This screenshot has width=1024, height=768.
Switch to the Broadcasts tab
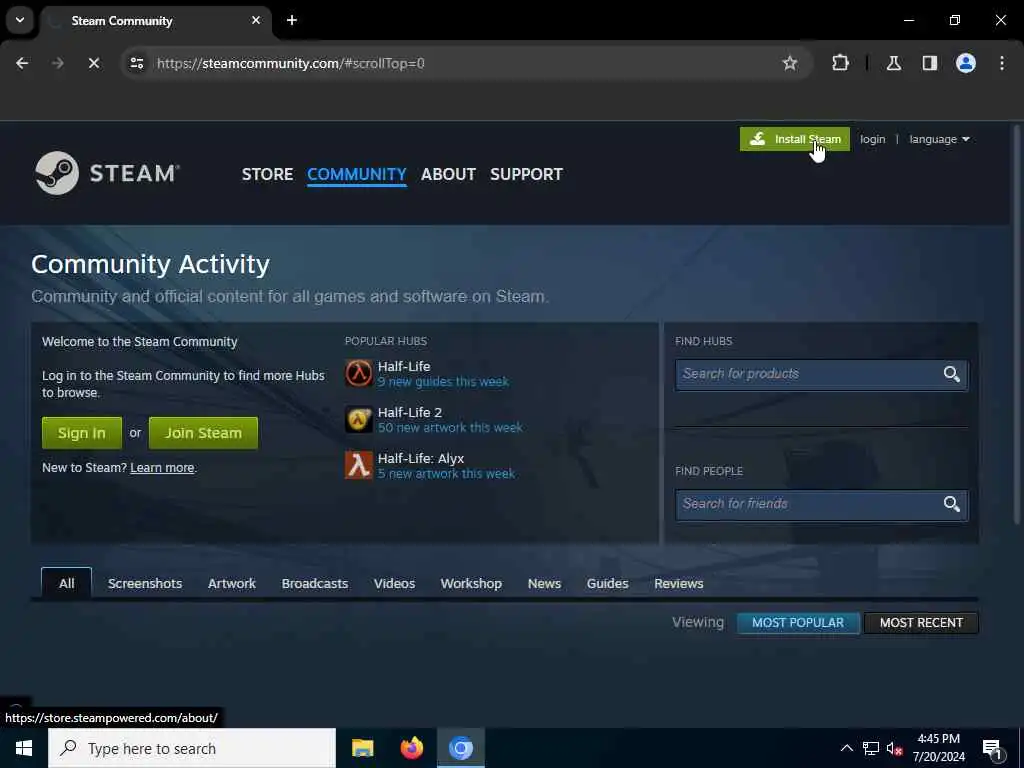[315, 584]
